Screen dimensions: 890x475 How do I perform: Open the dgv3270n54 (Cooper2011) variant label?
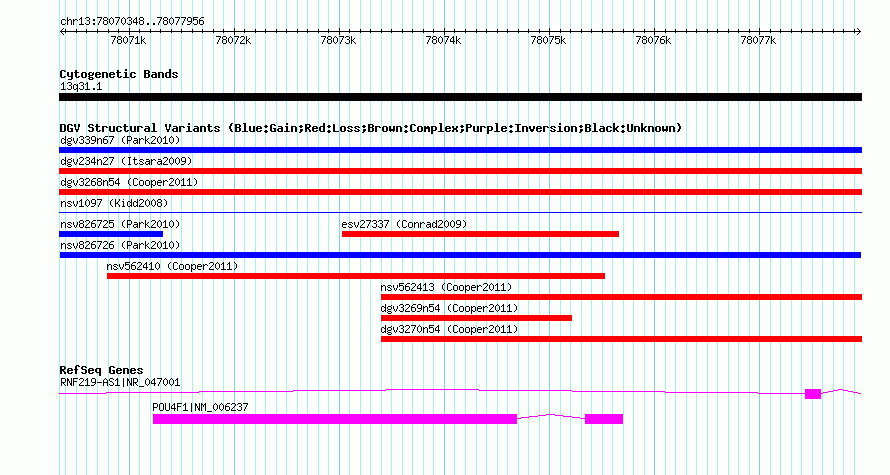pos(450,329)
